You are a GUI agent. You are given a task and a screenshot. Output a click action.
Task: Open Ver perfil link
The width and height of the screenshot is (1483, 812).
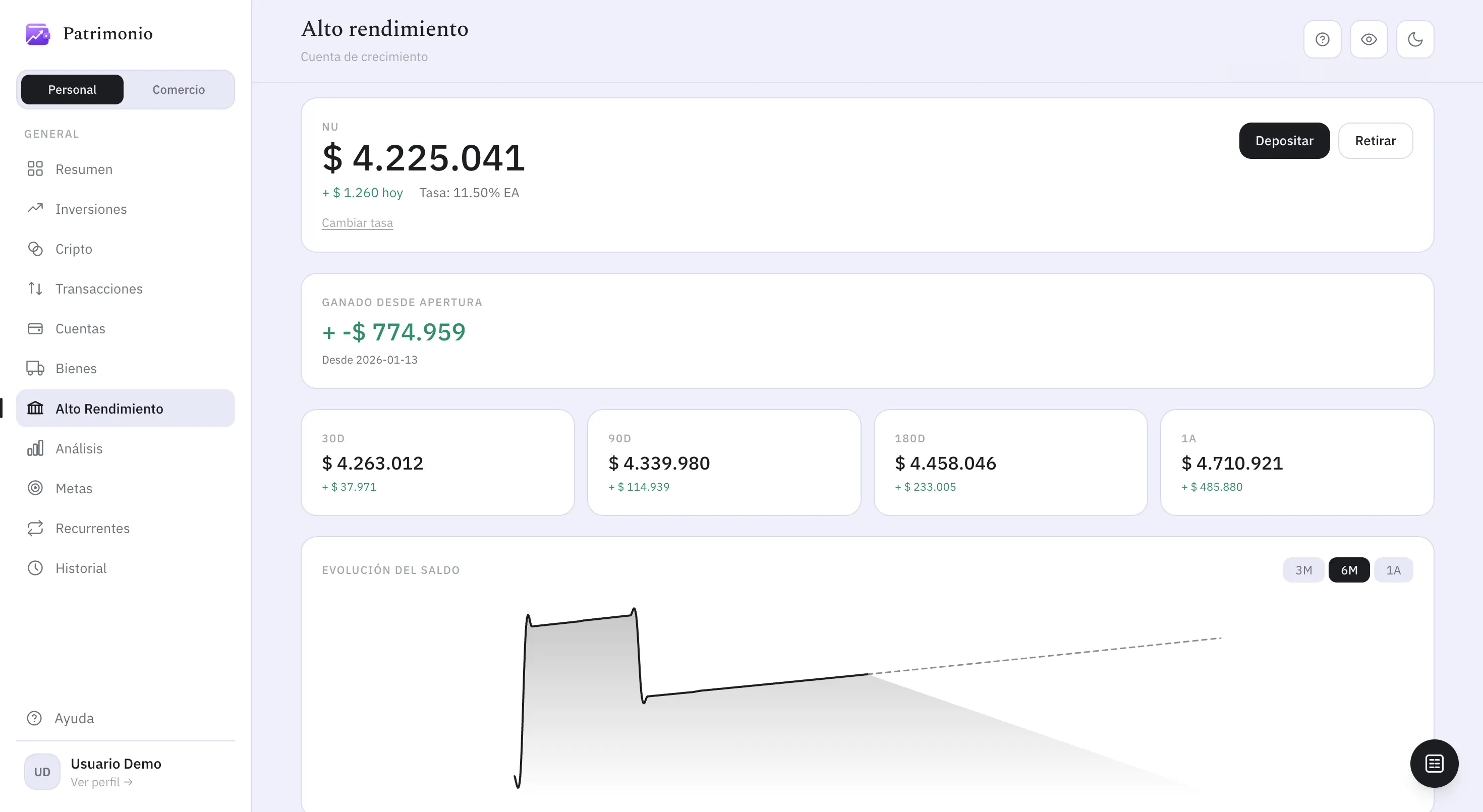pyautogui.click(x=101, y=782)
